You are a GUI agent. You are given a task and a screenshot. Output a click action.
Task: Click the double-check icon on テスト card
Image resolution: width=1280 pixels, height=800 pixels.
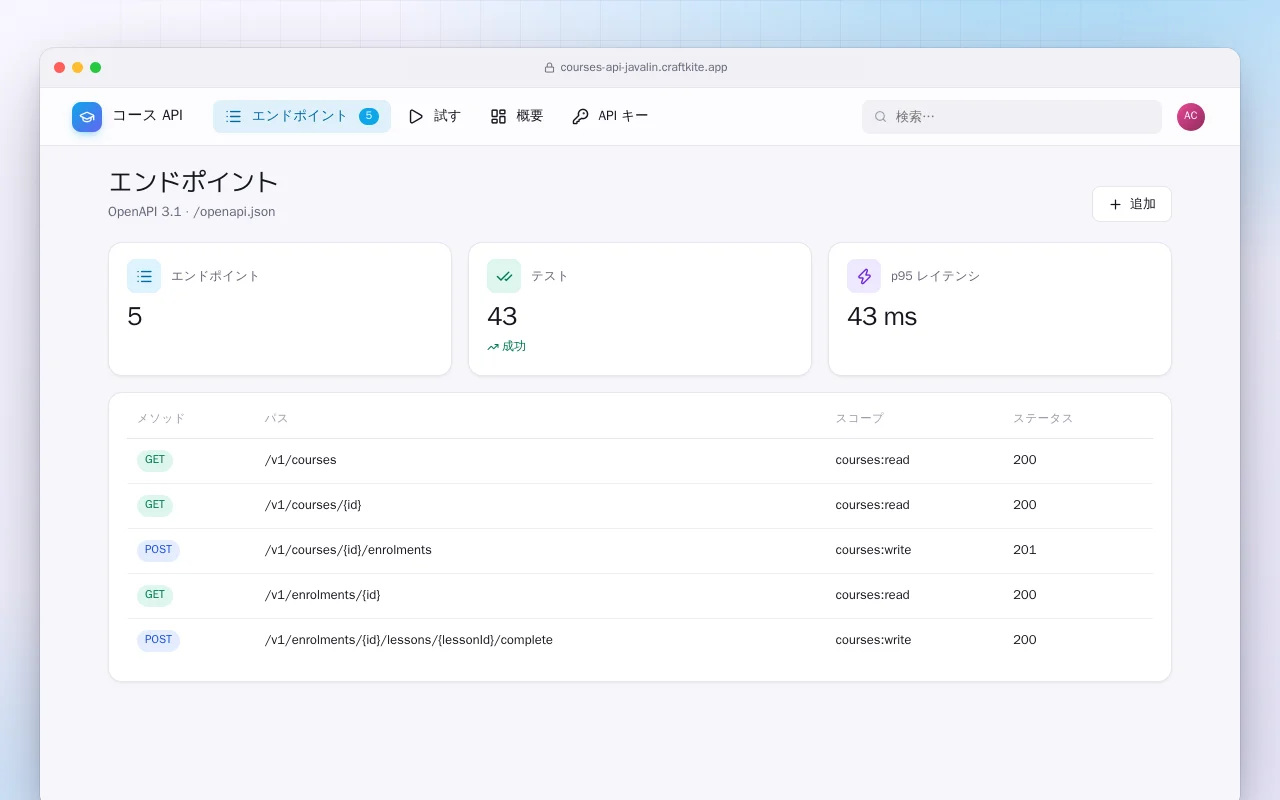click(504, 276)
